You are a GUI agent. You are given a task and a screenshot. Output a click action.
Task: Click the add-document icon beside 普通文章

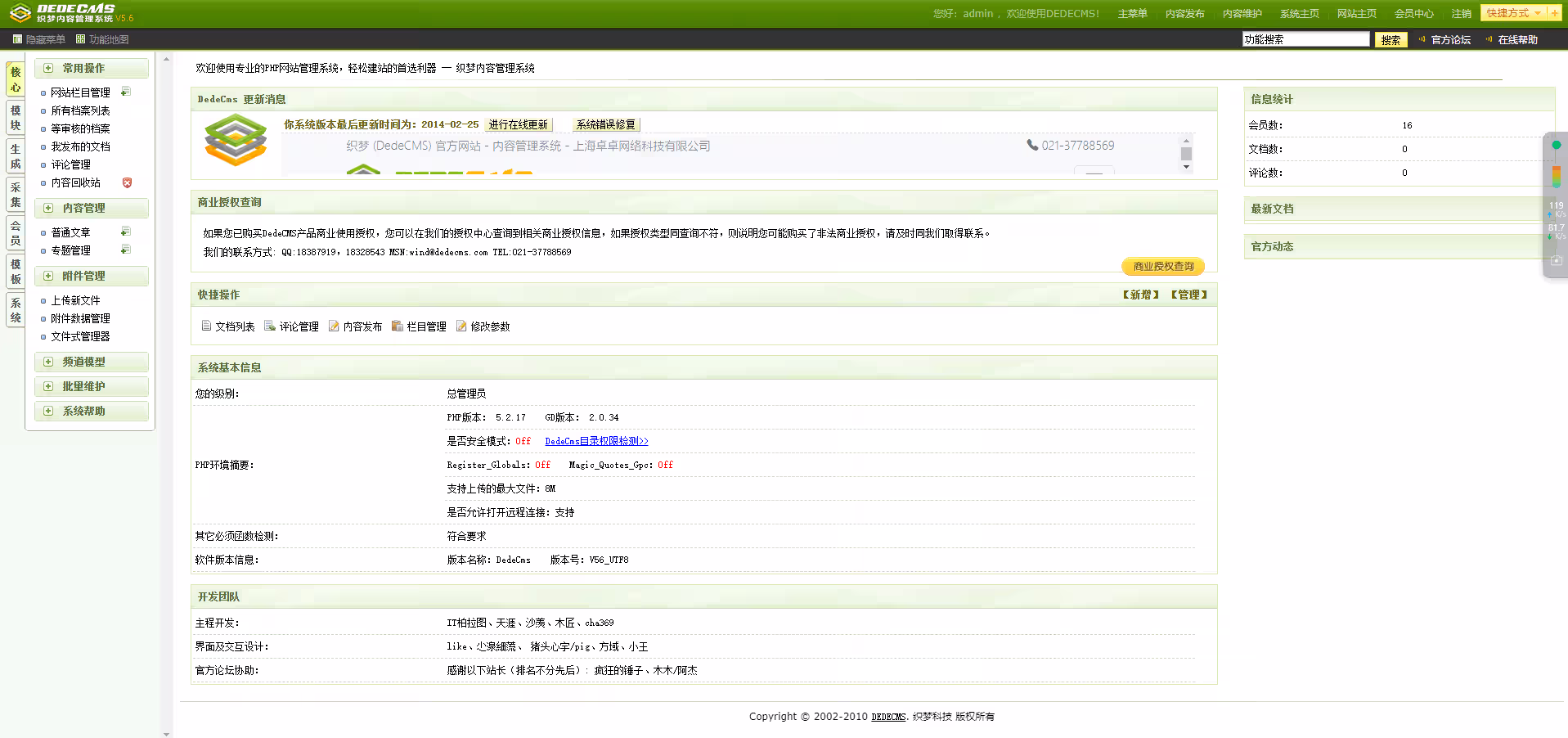[125, 232]
